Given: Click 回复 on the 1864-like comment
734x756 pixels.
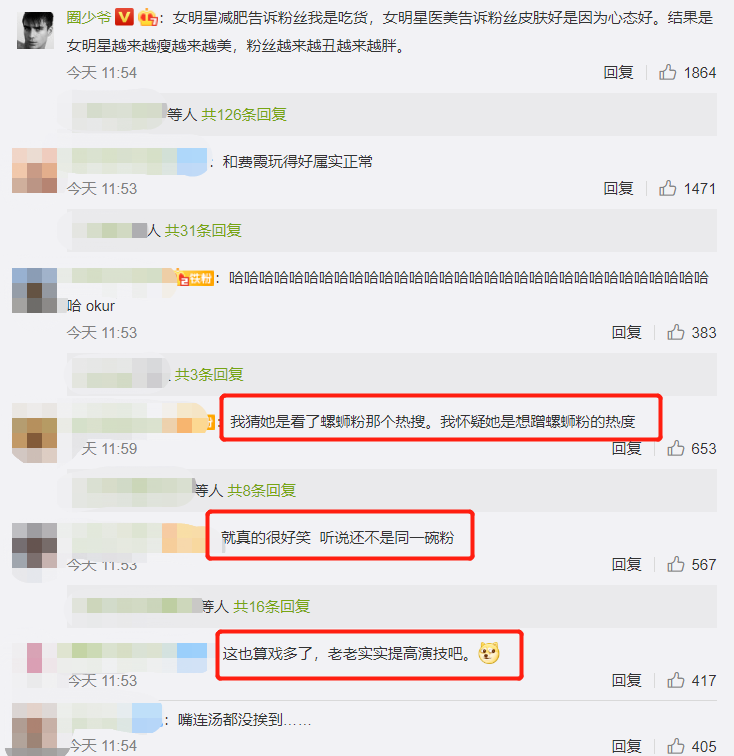Looking at the screenshot, I should click(618, 72).
